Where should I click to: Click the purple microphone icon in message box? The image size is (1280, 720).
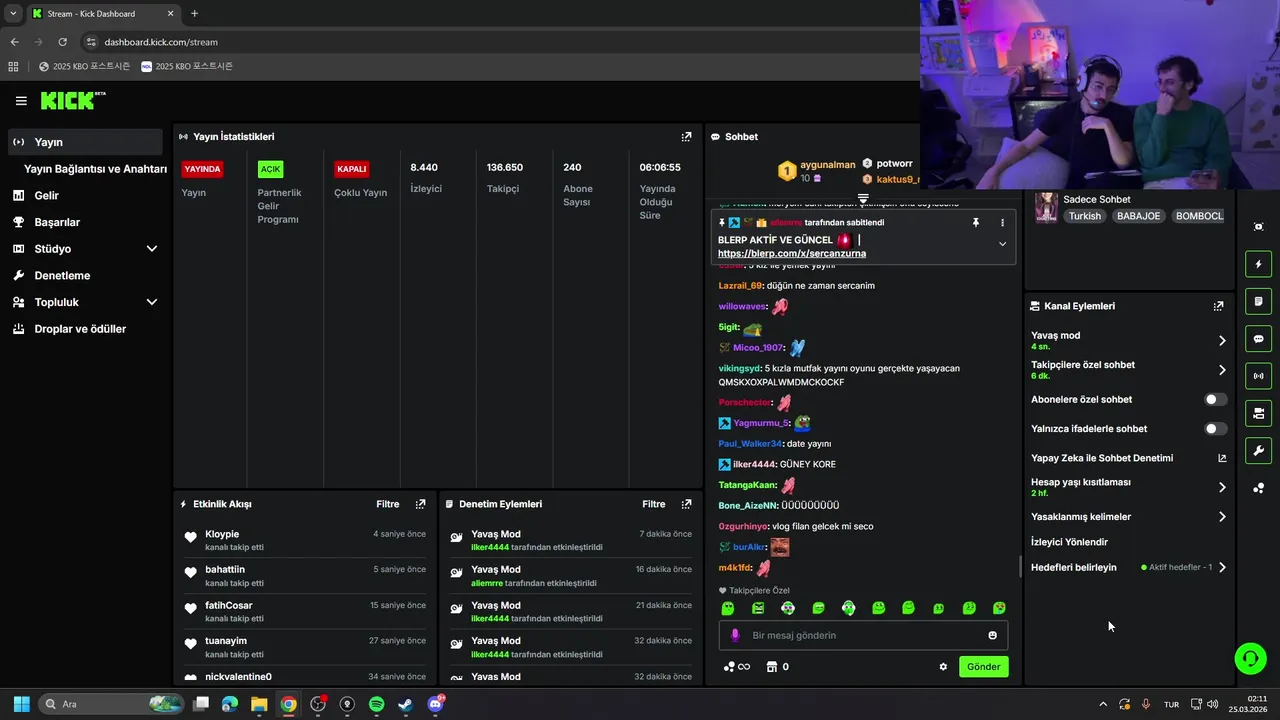point(735,635)
